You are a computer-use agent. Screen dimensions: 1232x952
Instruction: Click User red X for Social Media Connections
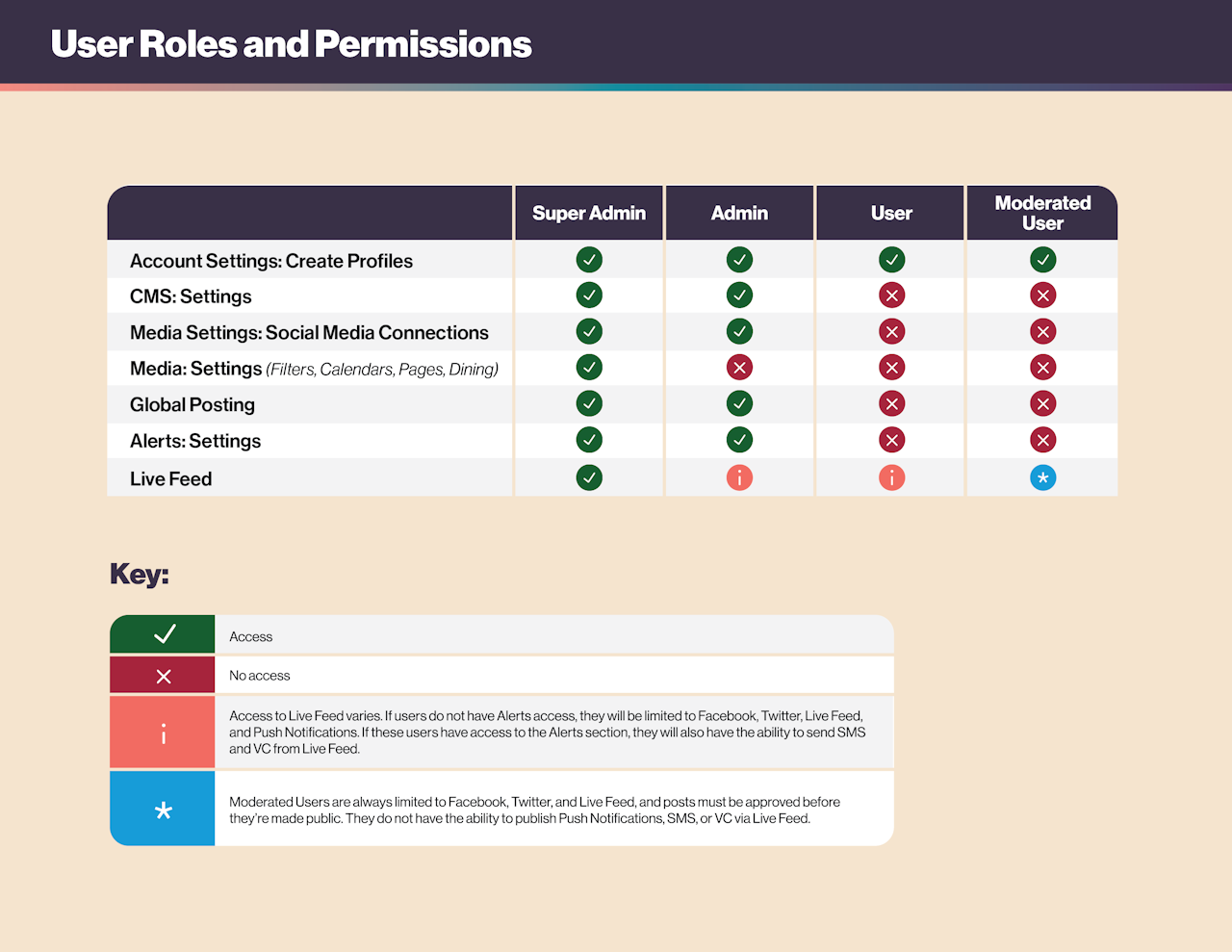coord(891,332)
